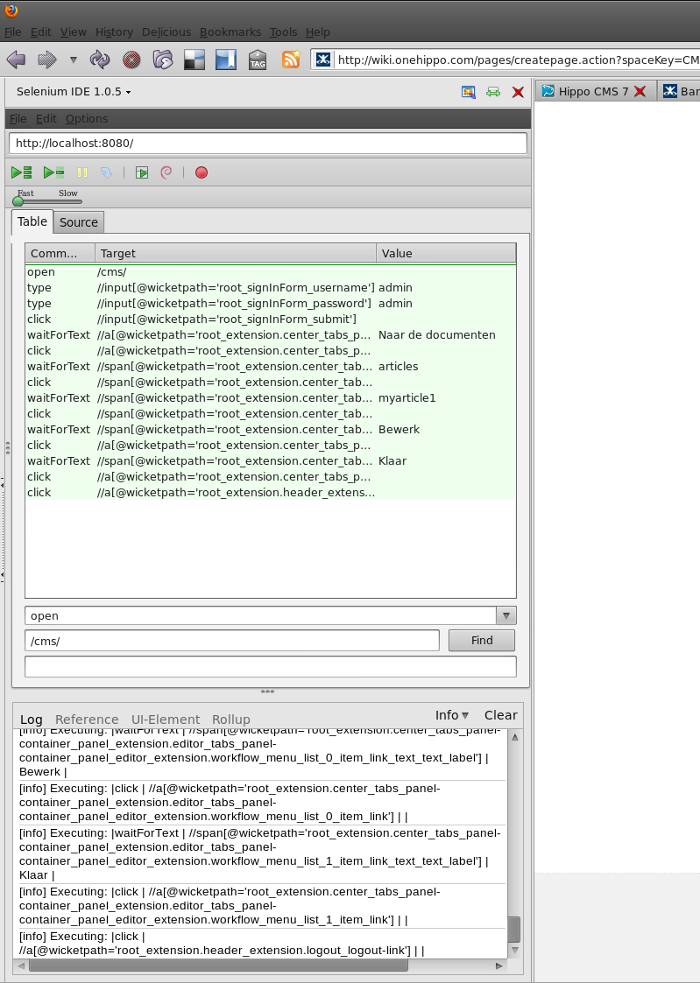
Task: Switch to the Rollup tab
Action: (231, 720)
